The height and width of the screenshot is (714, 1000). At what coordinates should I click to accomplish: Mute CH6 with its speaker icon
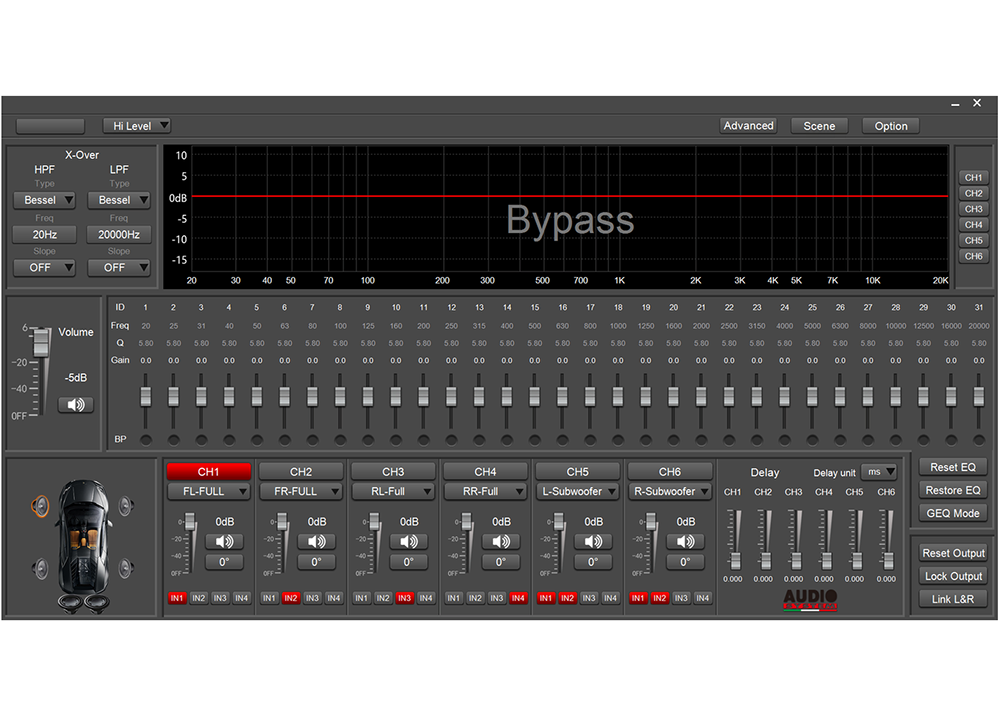[685, 541]
